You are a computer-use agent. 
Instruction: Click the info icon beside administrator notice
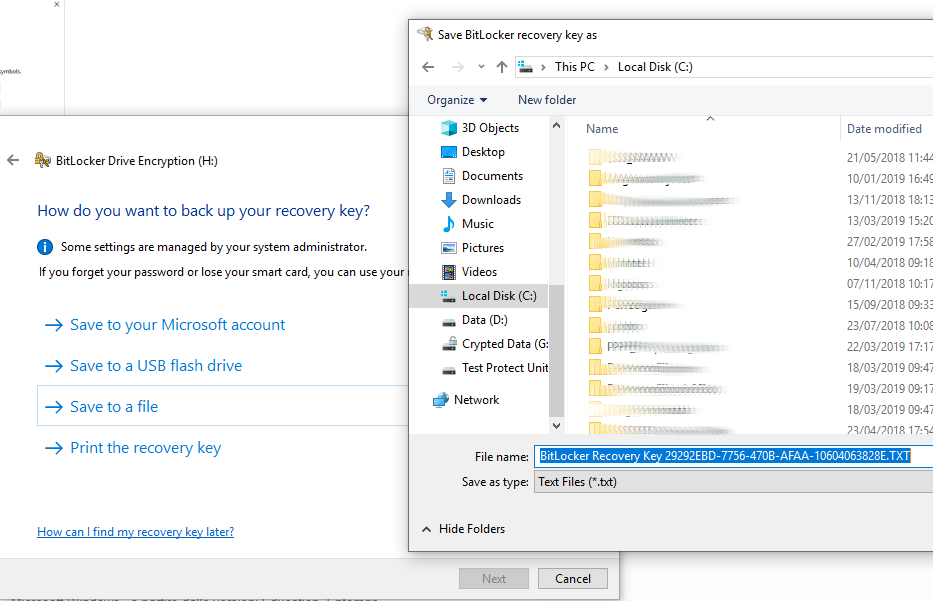(45, 247)
